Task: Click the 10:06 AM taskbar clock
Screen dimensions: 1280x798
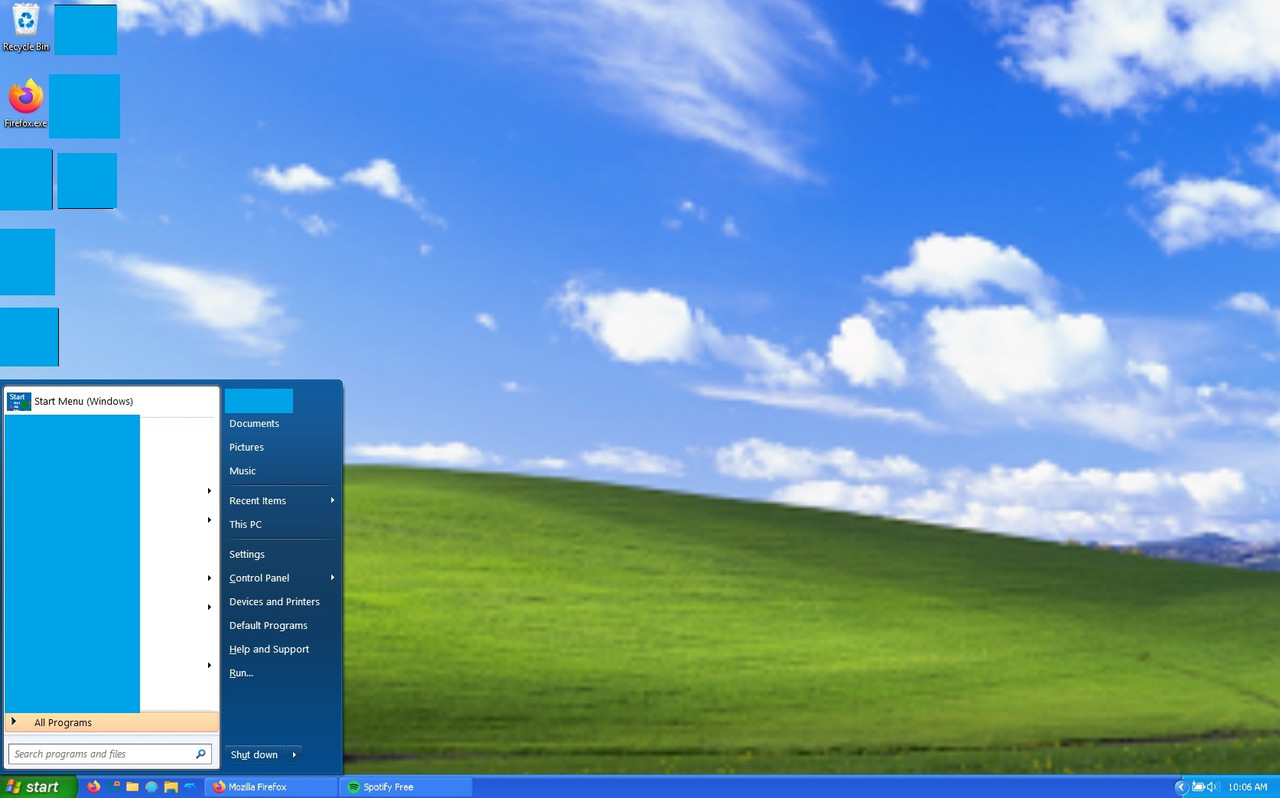Action: (1247, 787)
